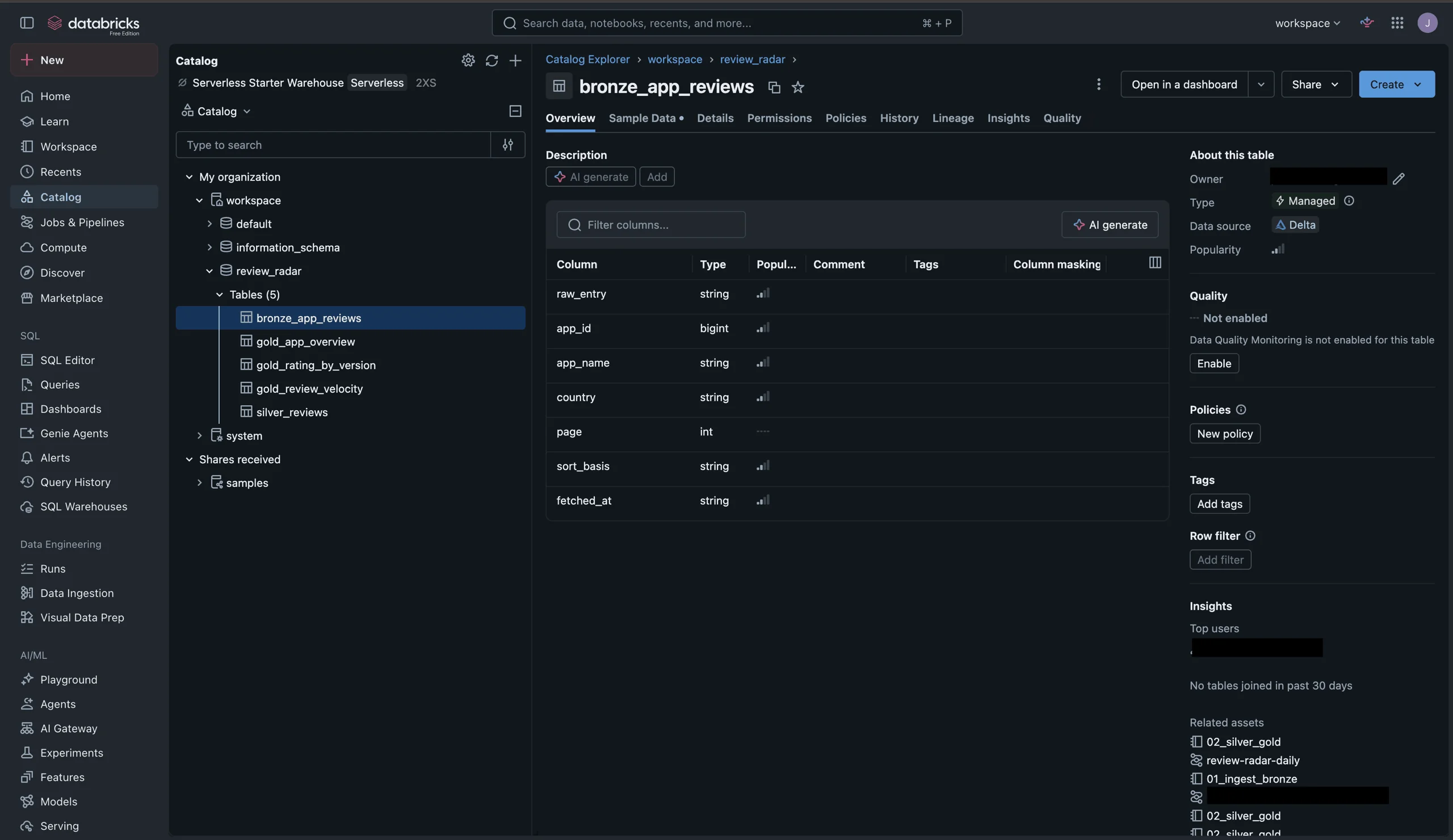
Task: Click the Add tags button
Action: coord(1220,504)
